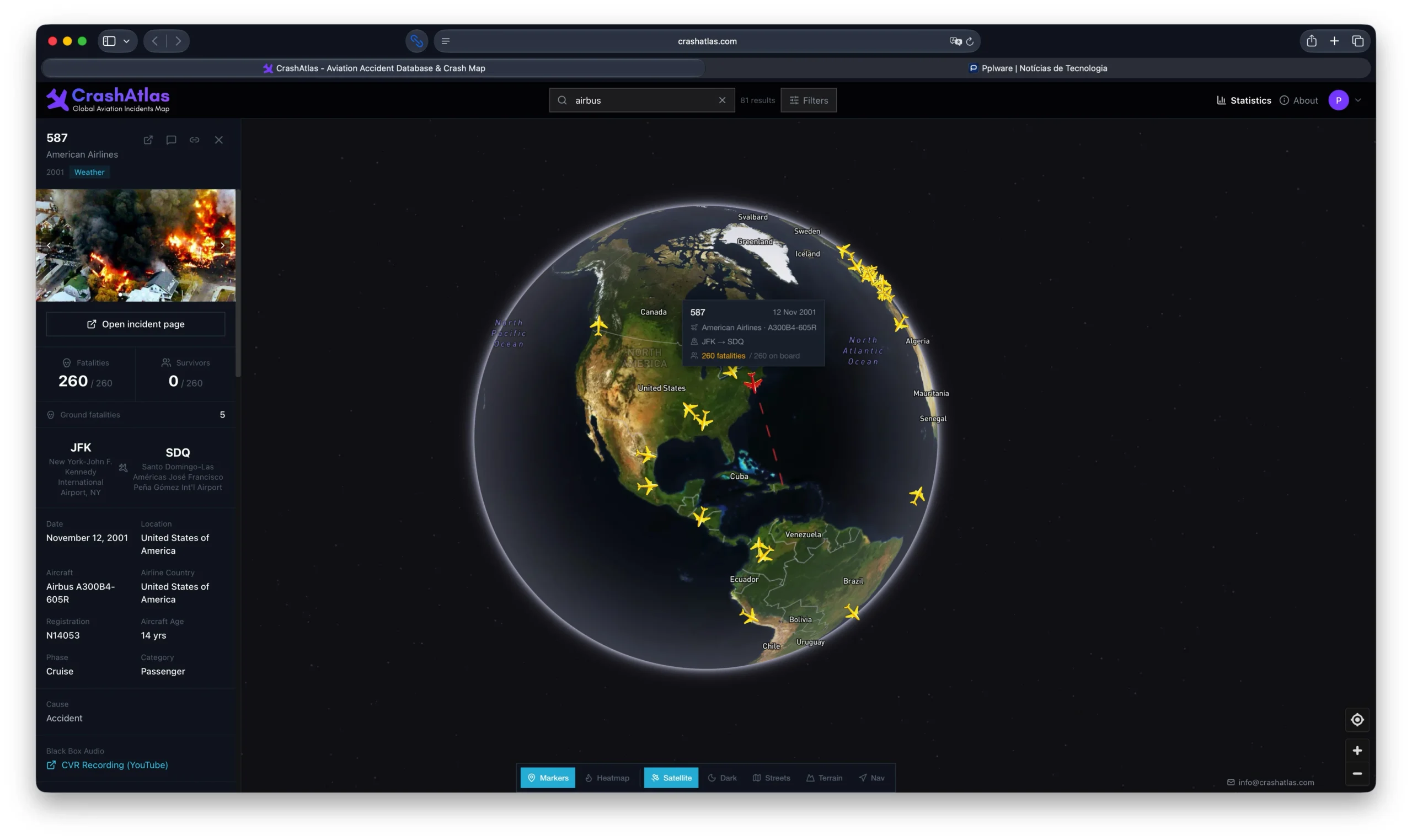Click the 587 map tooltip card
The image size is (1412, 840).
pos(753,333)
